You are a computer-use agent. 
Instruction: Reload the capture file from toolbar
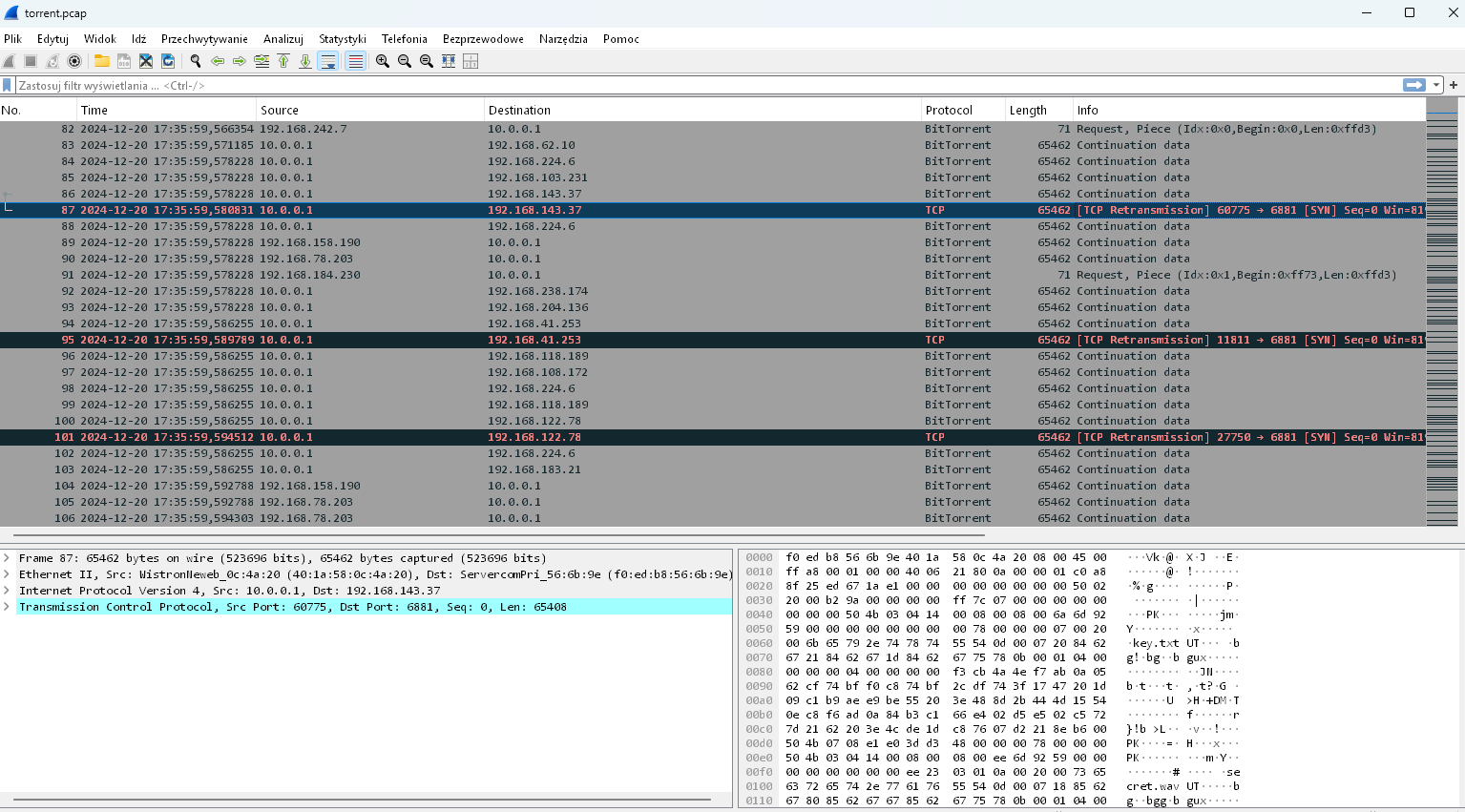pos(168,61)
